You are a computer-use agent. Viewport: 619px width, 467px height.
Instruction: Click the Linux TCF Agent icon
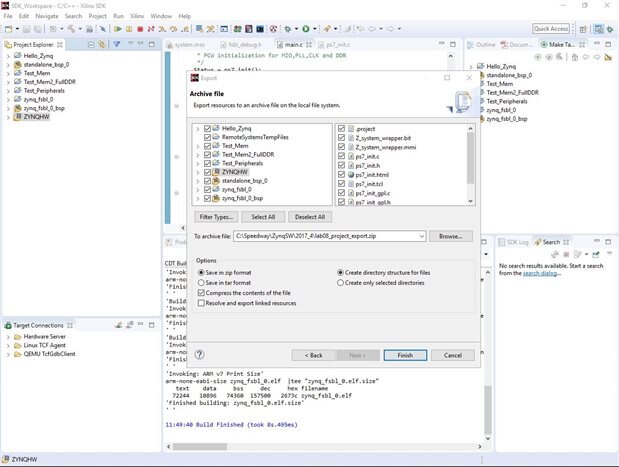coord(18,346)
